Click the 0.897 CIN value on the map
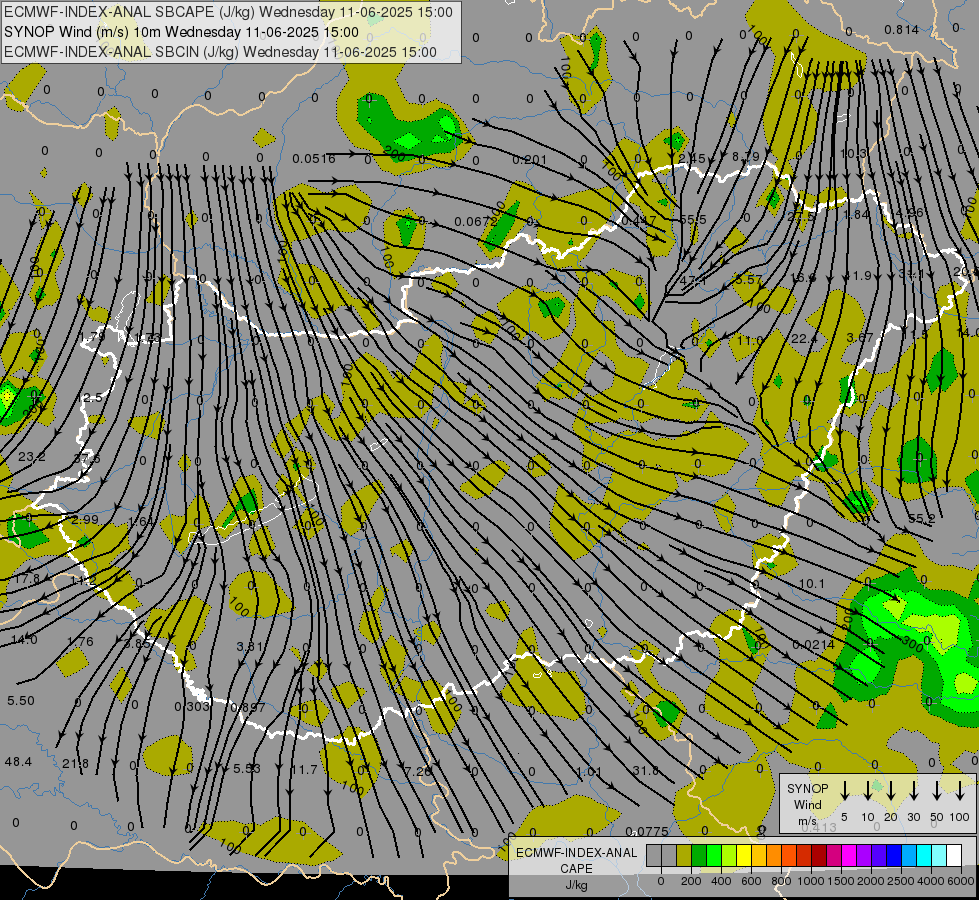979x900 pixels. click(248, 708)
